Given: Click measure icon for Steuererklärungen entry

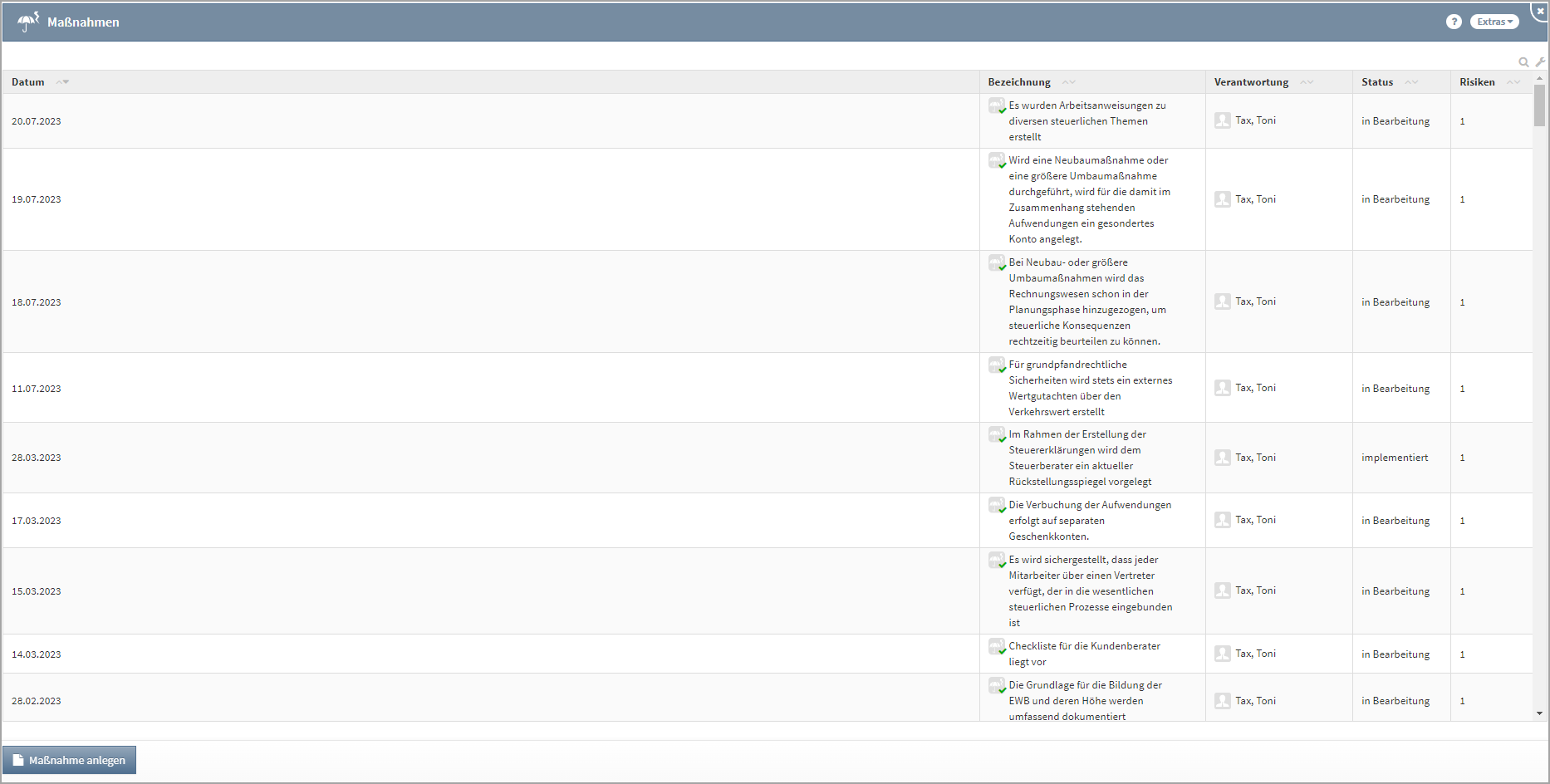Looking at the screenshot, I should click(x=997, y=434).
